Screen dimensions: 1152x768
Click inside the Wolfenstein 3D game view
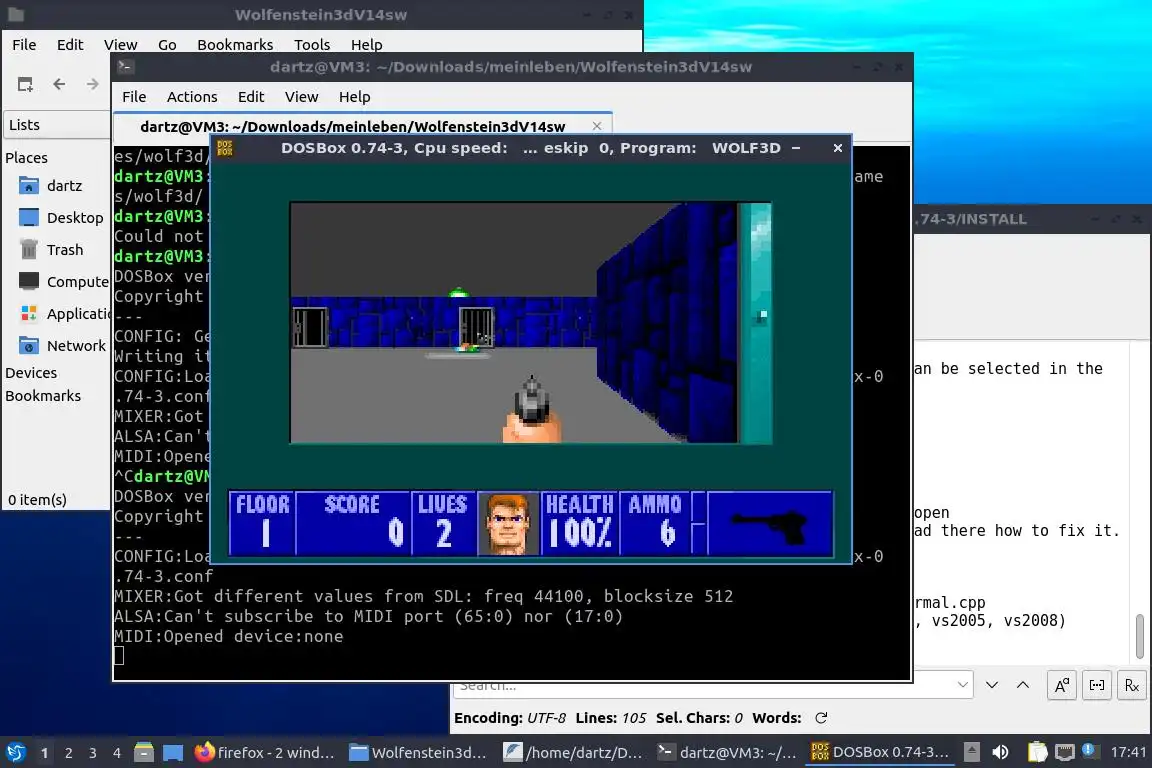click(530, 323)
